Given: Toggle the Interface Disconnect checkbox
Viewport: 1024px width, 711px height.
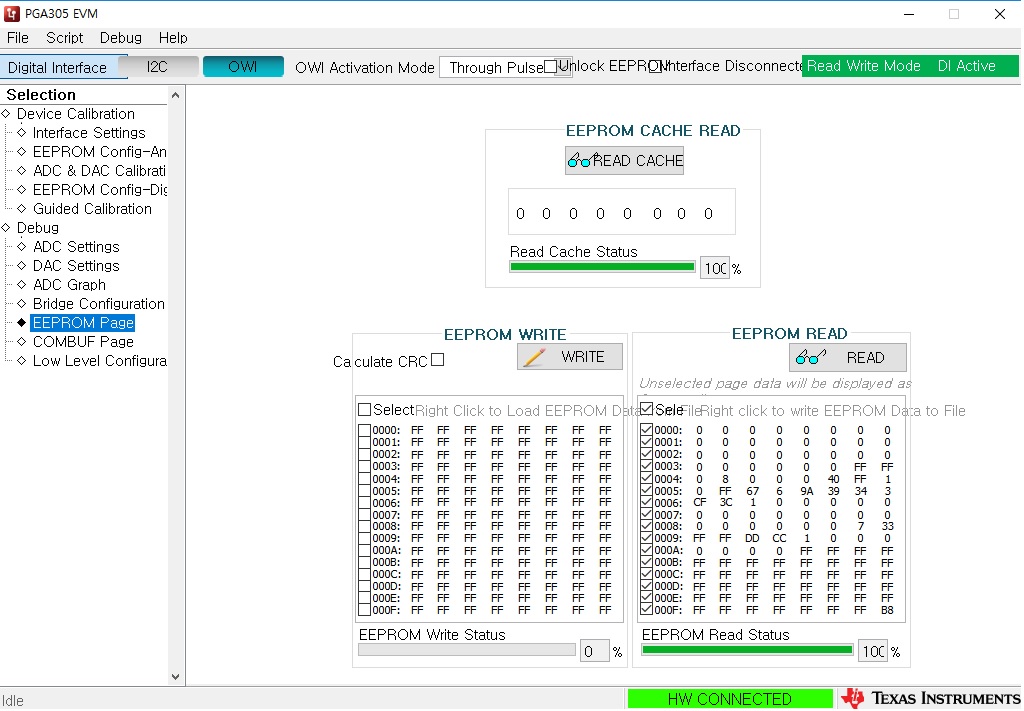Looking at the screenshot, I should coord(654,66).
